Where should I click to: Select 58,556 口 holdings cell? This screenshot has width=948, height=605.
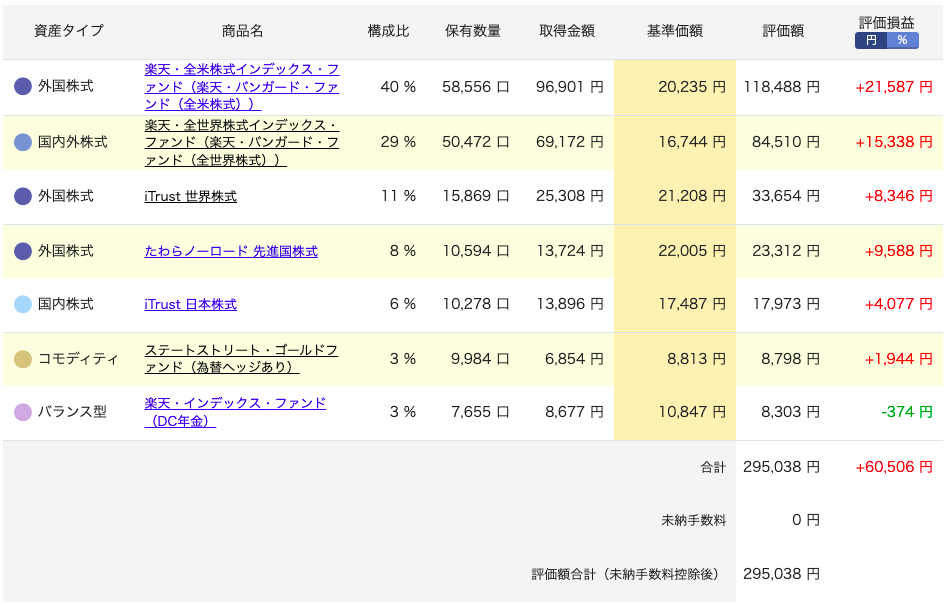[476, 87]
